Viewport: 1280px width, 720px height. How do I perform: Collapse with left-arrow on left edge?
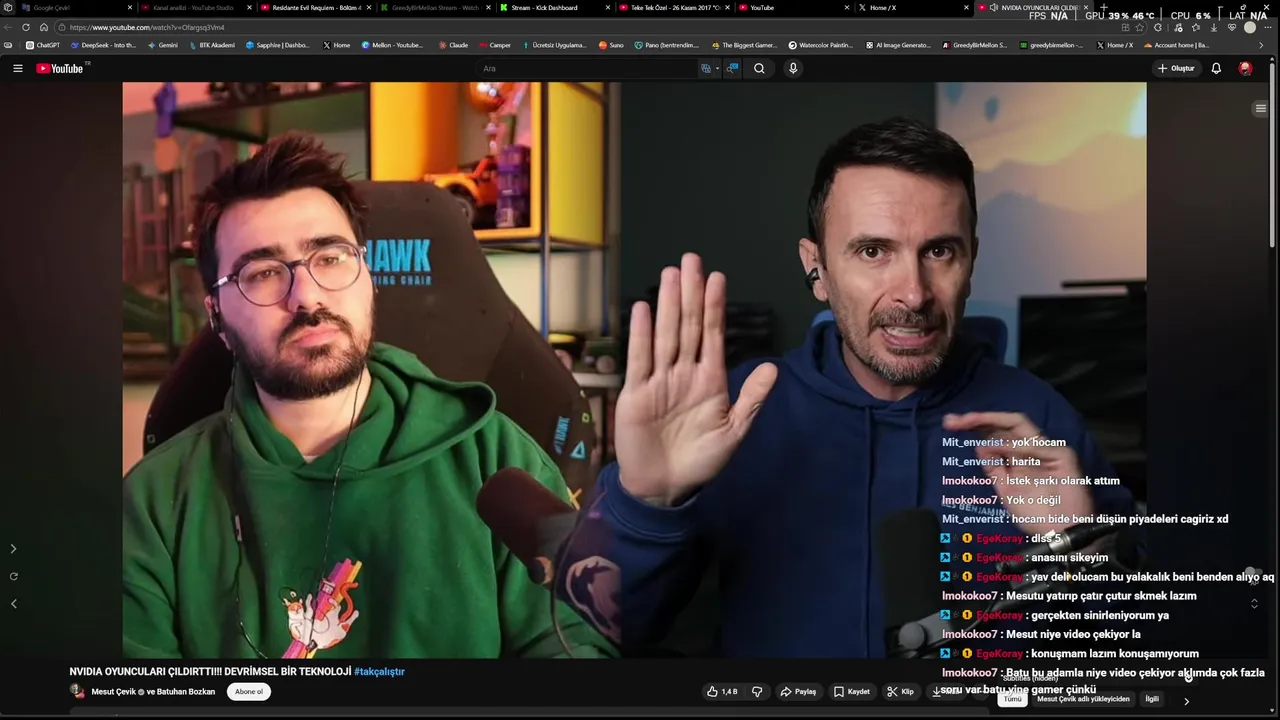[13, 603]
